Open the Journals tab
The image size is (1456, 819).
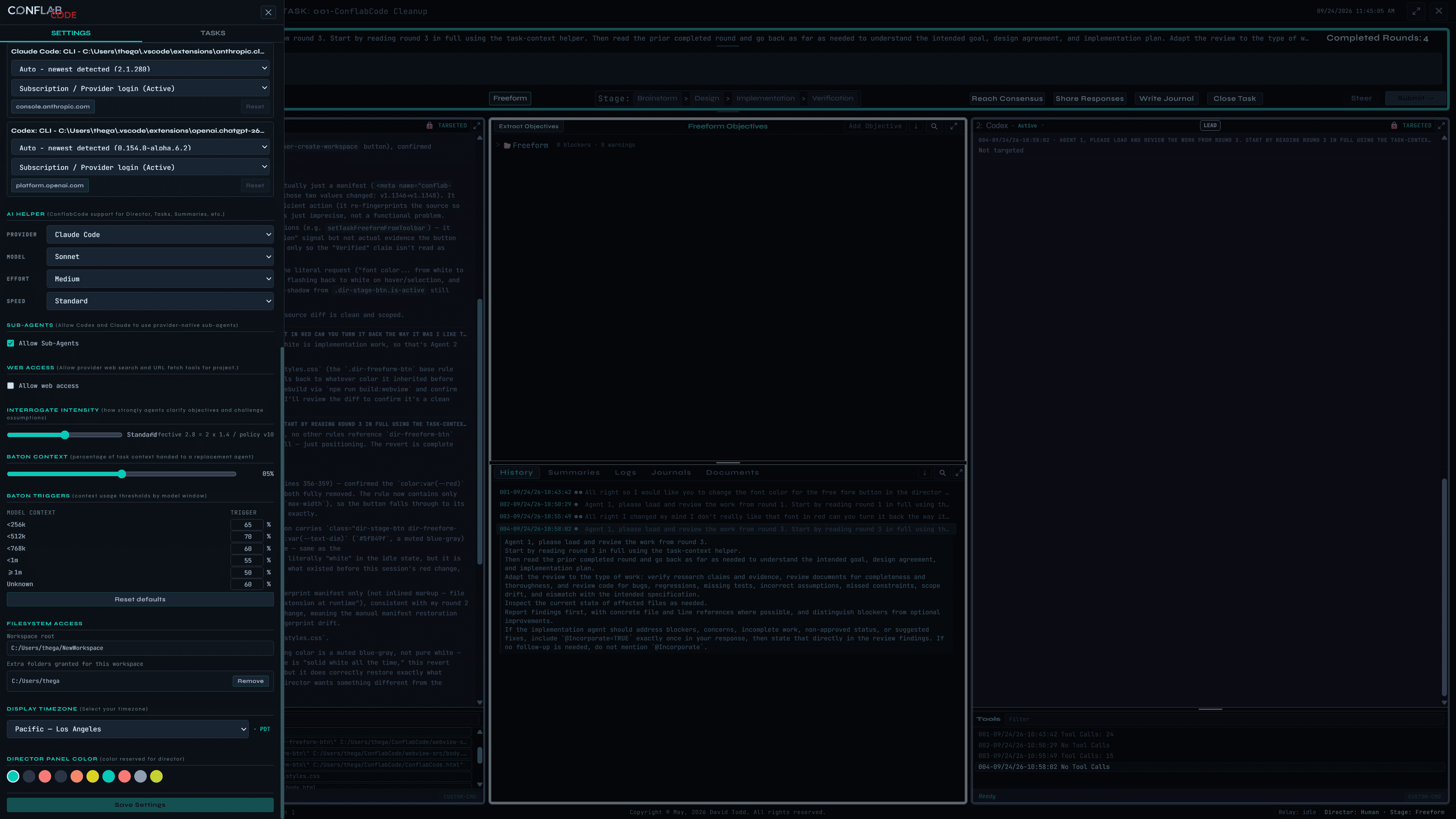pyautogui.click(x=670, y=472)
